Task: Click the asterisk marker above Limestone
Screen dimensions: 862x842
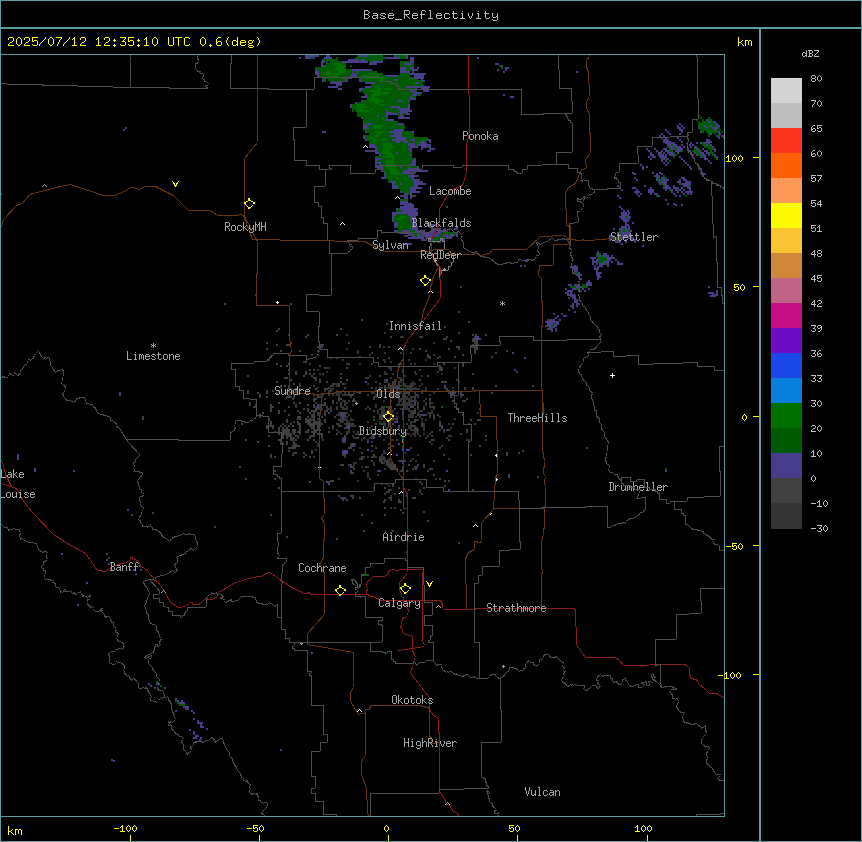Action: pos(153,346)
